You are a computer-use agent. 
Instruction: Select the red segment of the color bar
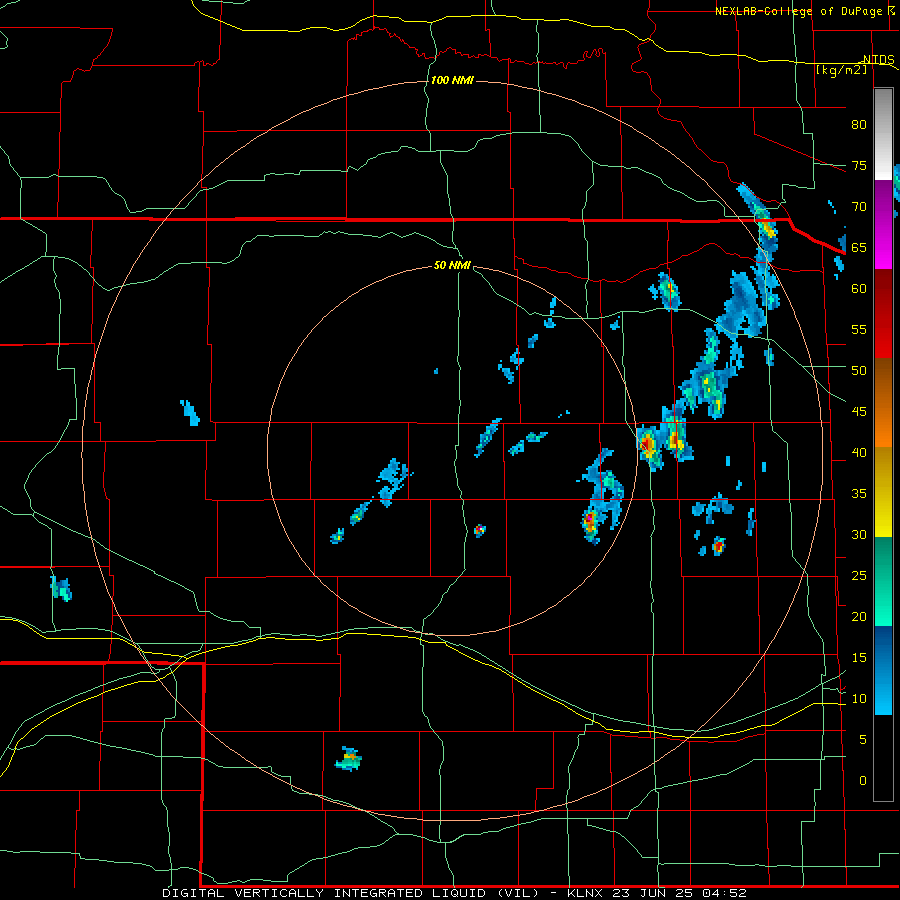pyautogui.click(x=883, y=313)
